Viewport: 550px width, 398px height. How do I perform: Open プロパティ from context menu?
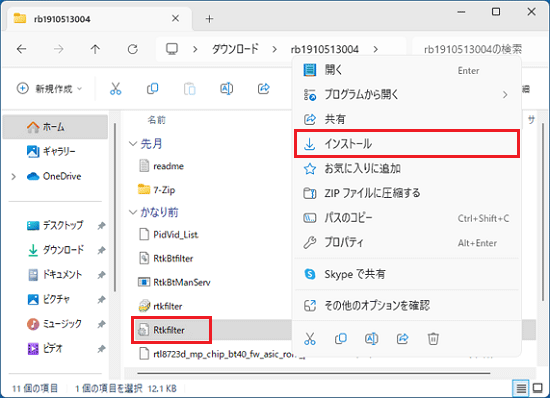(x=407, y=243)
